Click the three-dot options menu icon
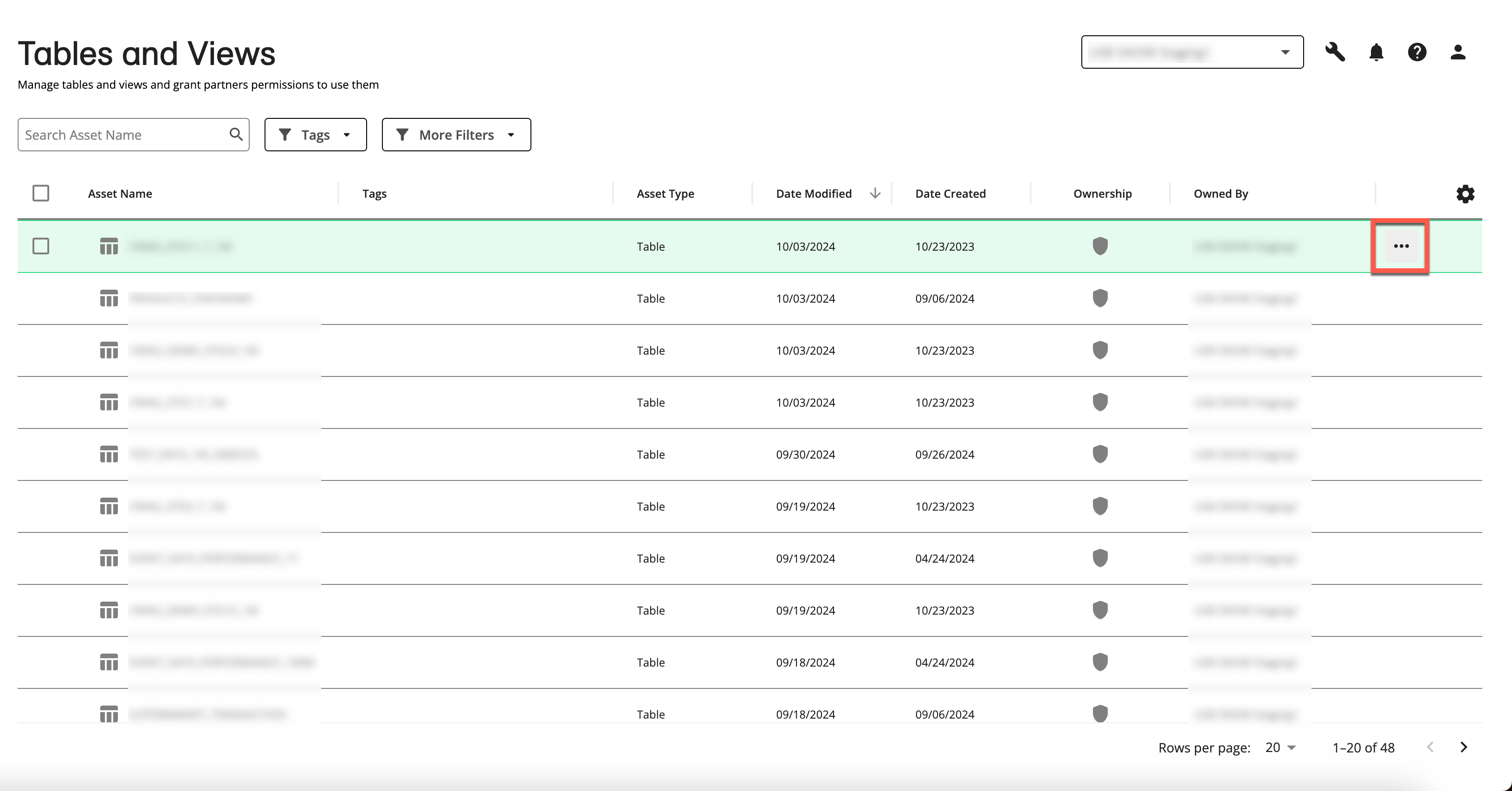The height and width of the screenshot is (791, 1512). (x=1401, y=246)
